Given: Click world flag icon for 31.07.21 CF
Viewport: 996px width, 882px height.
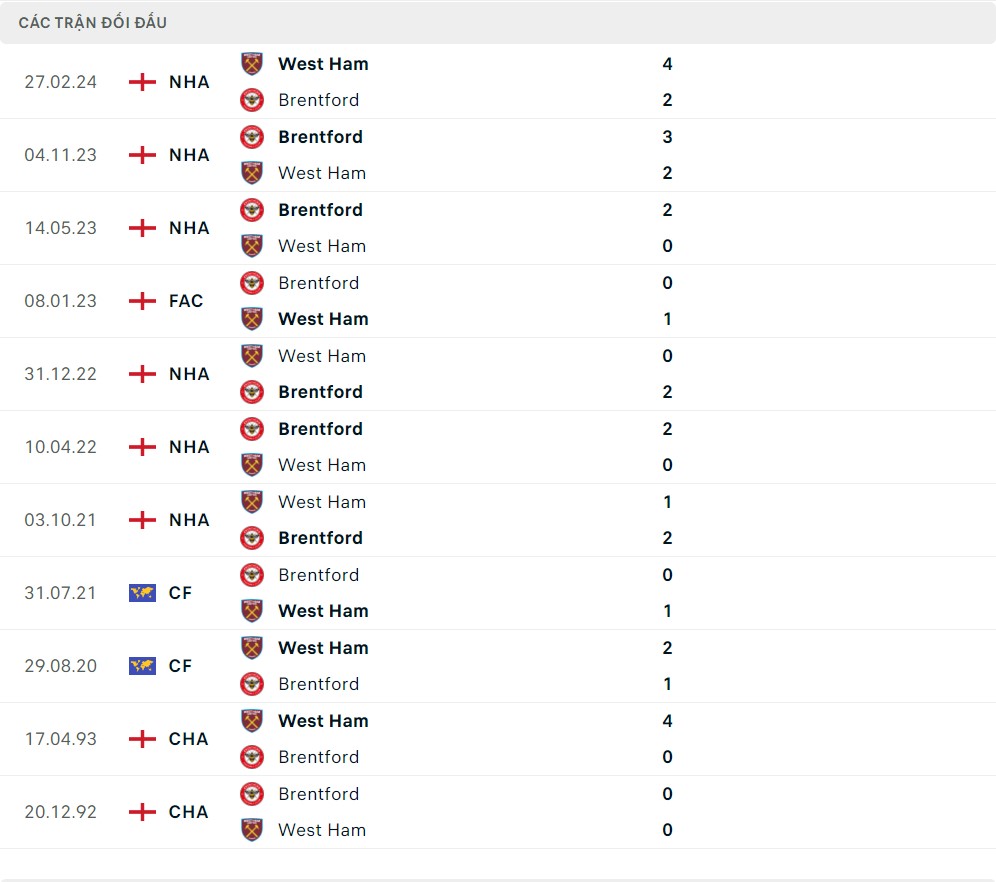Looking at the screenshot, I should [143, 593].
